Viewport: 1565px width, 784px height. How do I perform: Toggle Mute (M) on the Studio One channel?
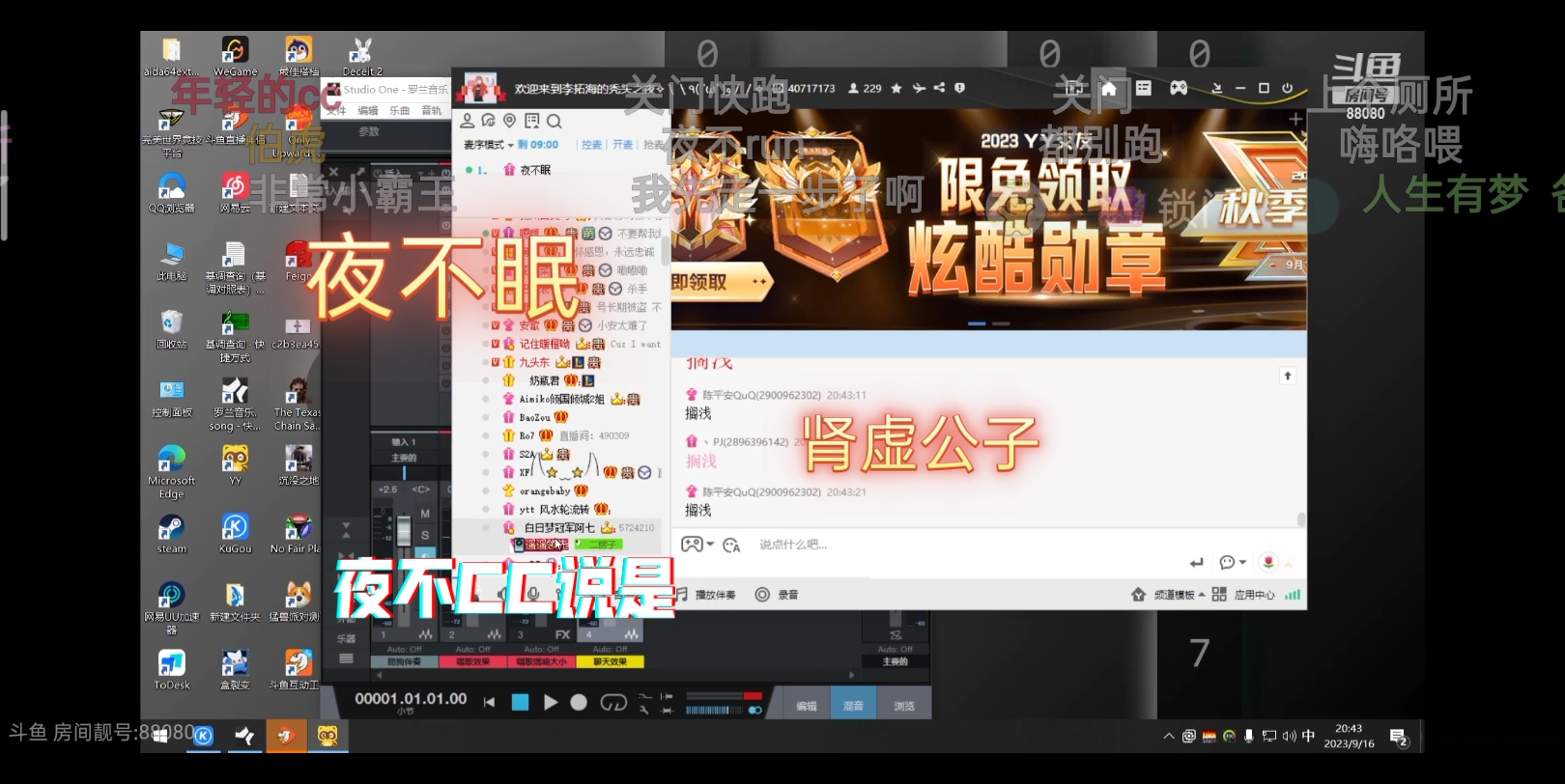point(425,514)
